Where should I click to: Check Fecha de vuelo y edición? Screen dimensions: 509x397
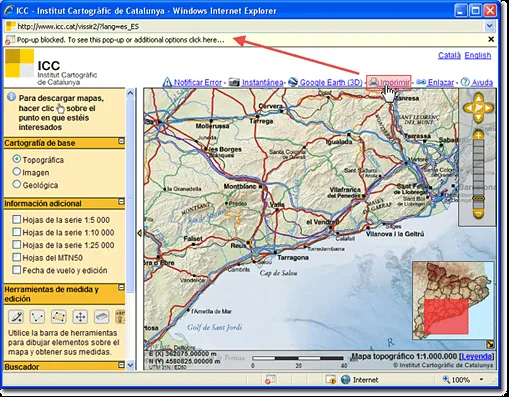(16, 270)
